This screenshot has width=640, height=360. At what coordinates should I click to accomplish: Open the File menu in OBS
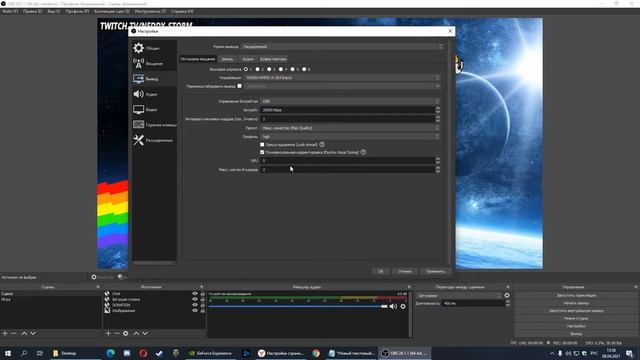click(10, 11)
